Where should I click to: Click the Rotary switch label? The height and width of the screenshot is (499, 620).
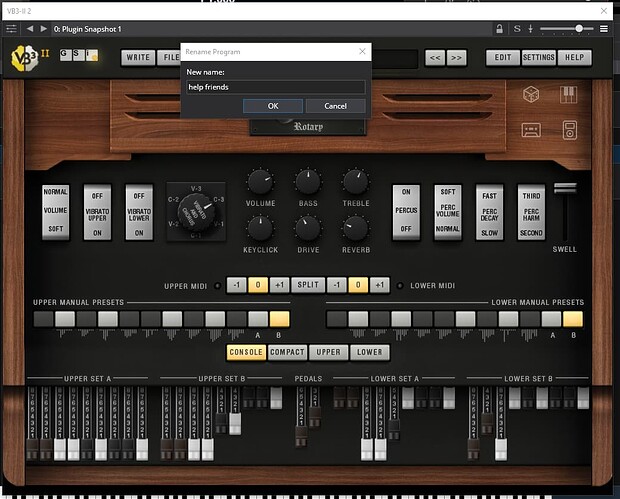coord(308,127)
